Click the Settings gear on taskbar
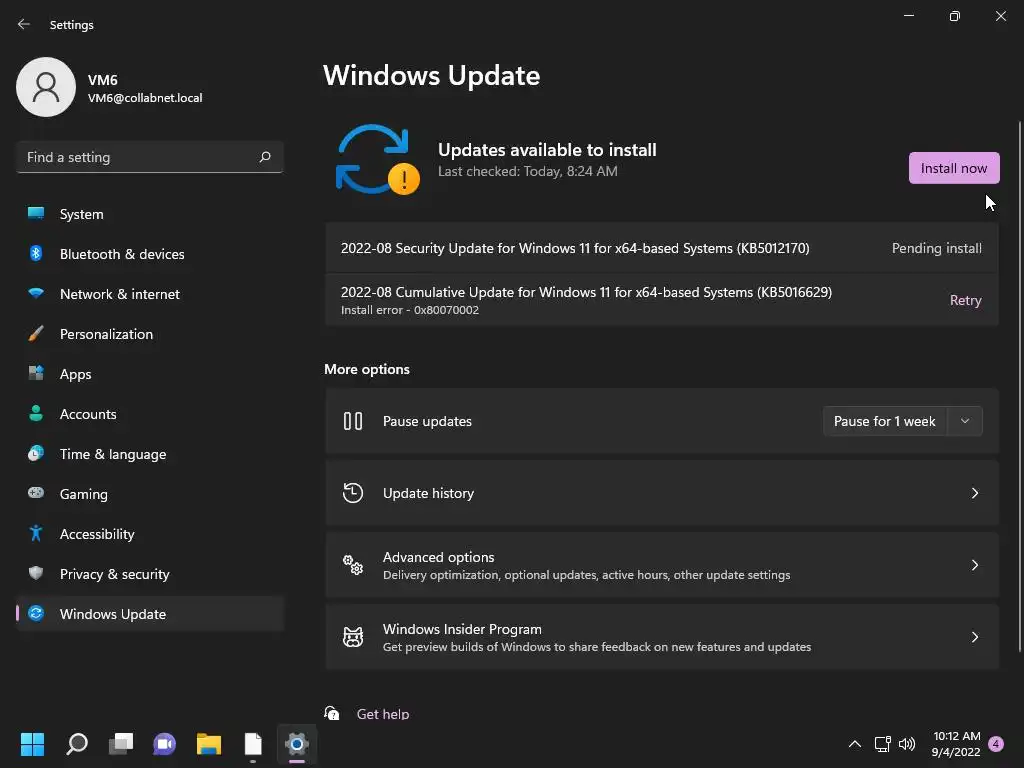The image size is (1024, 768). [x=296, y=744]
